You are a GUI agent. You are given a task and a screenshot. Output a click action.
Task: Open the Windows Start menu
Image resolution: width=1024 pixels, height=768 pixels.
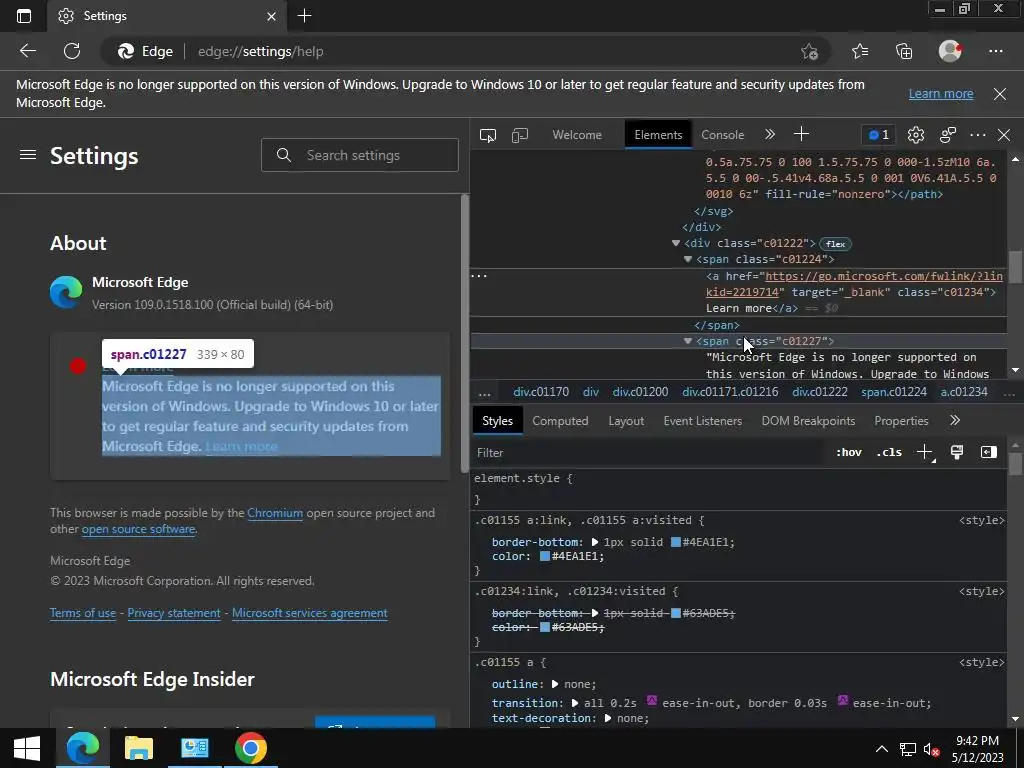point(26,748)
